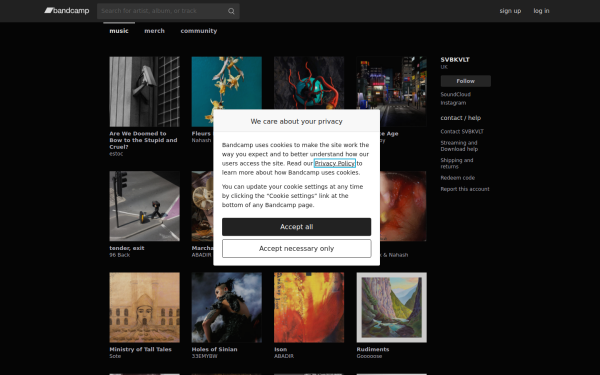The height and width of the screenshot is (375, 600).
Task: Open the red cover album beside the dialog
Action: coord(403,206)
